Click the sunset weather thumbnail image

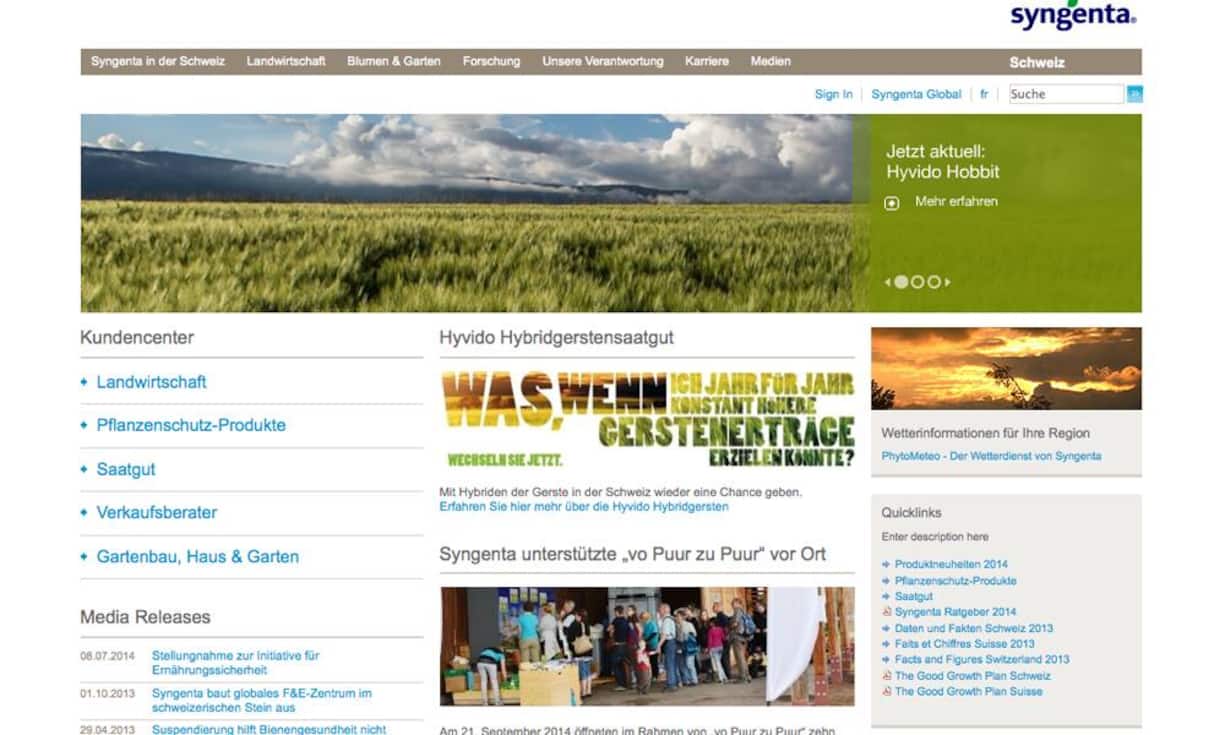click(1005, 368)
